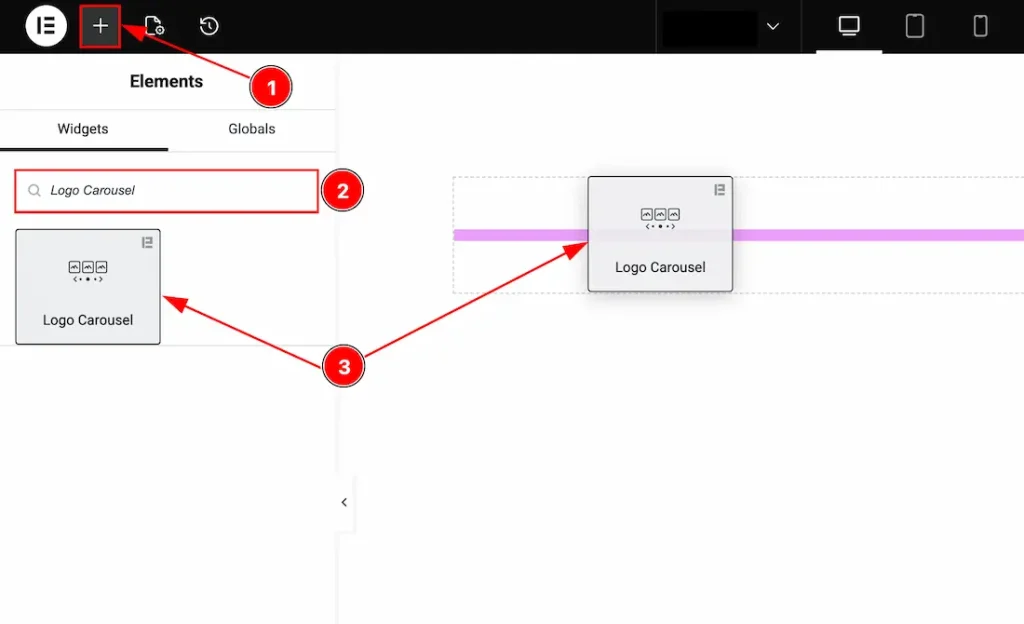Collapse the Elements panel with the arrow handle
Image resolution: width=1024 pixels, height=624 pixels.
click(344, 502)
